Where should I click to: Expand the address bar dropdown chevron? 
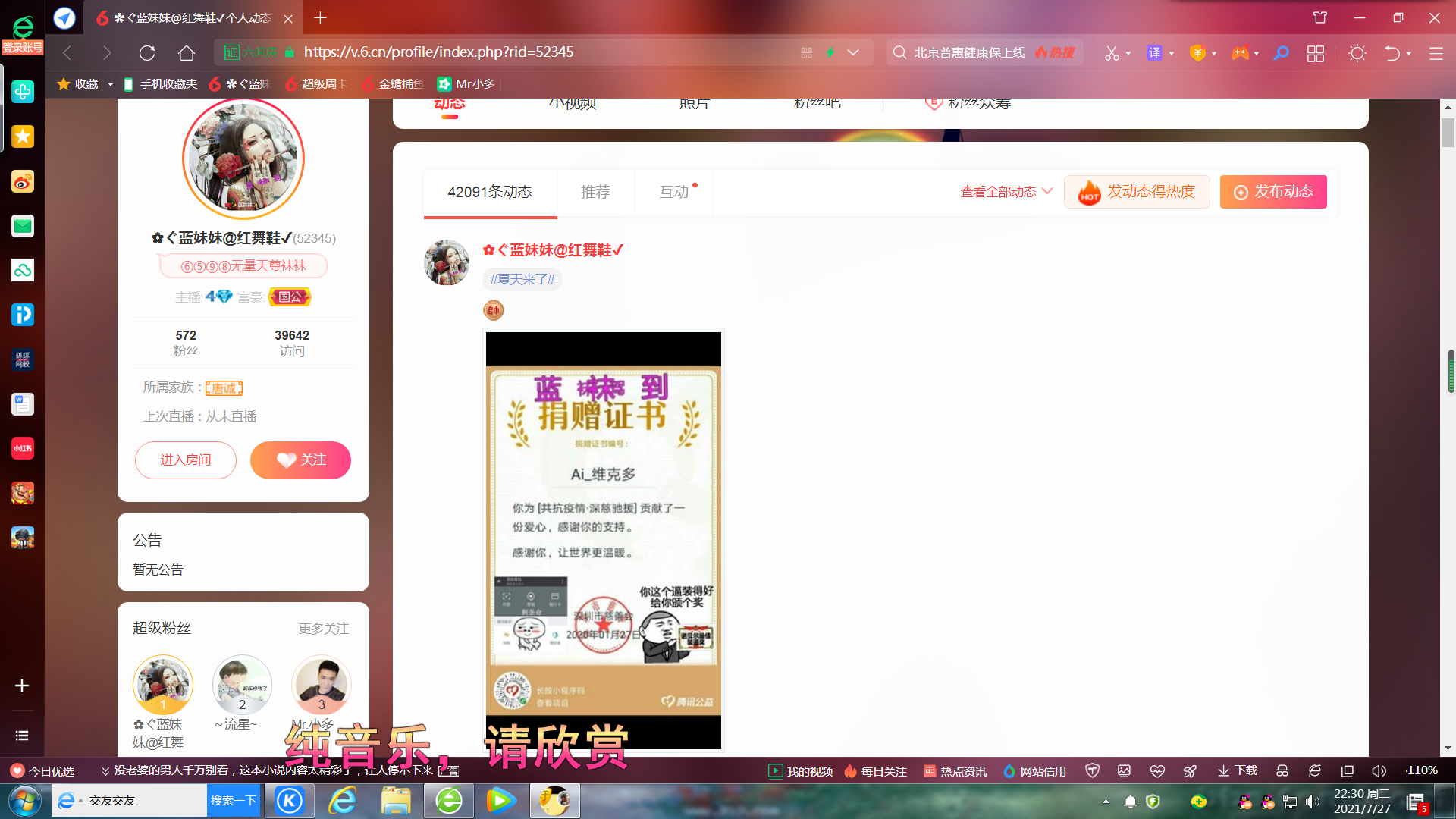point(853,52)
